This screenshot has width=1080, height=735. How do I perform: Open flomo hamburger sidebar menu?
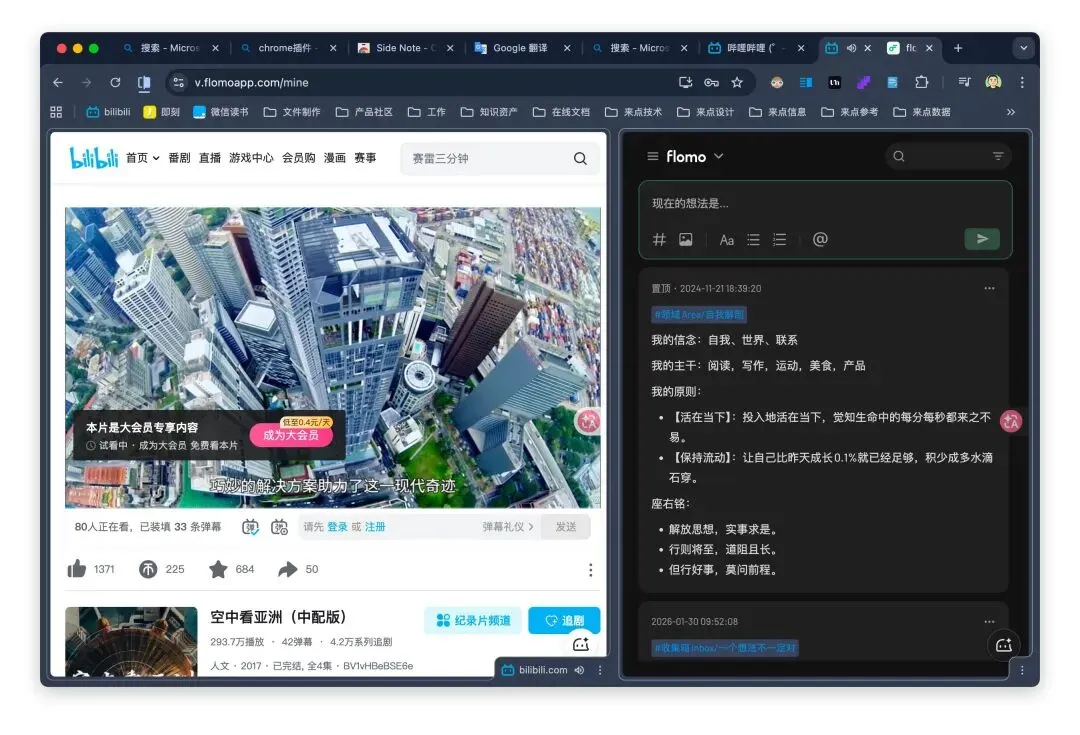652,156
